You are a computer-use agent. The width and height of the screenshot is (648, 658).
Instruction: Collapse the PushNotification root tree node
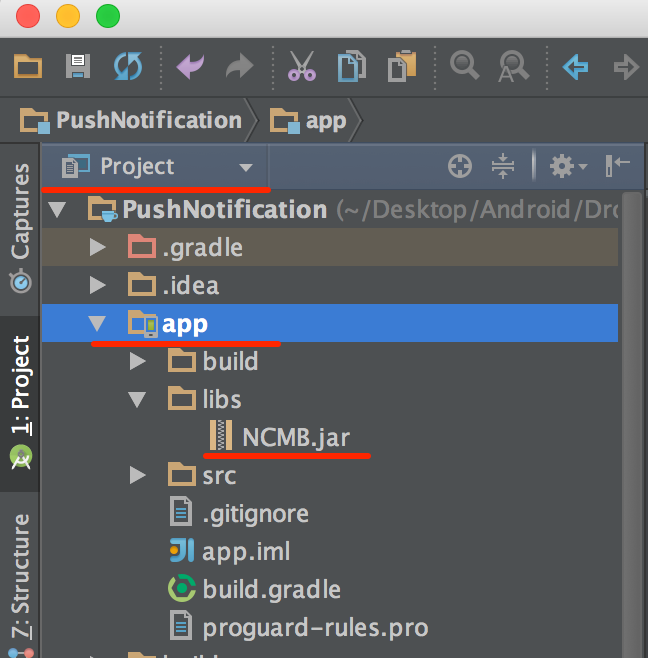57,209
